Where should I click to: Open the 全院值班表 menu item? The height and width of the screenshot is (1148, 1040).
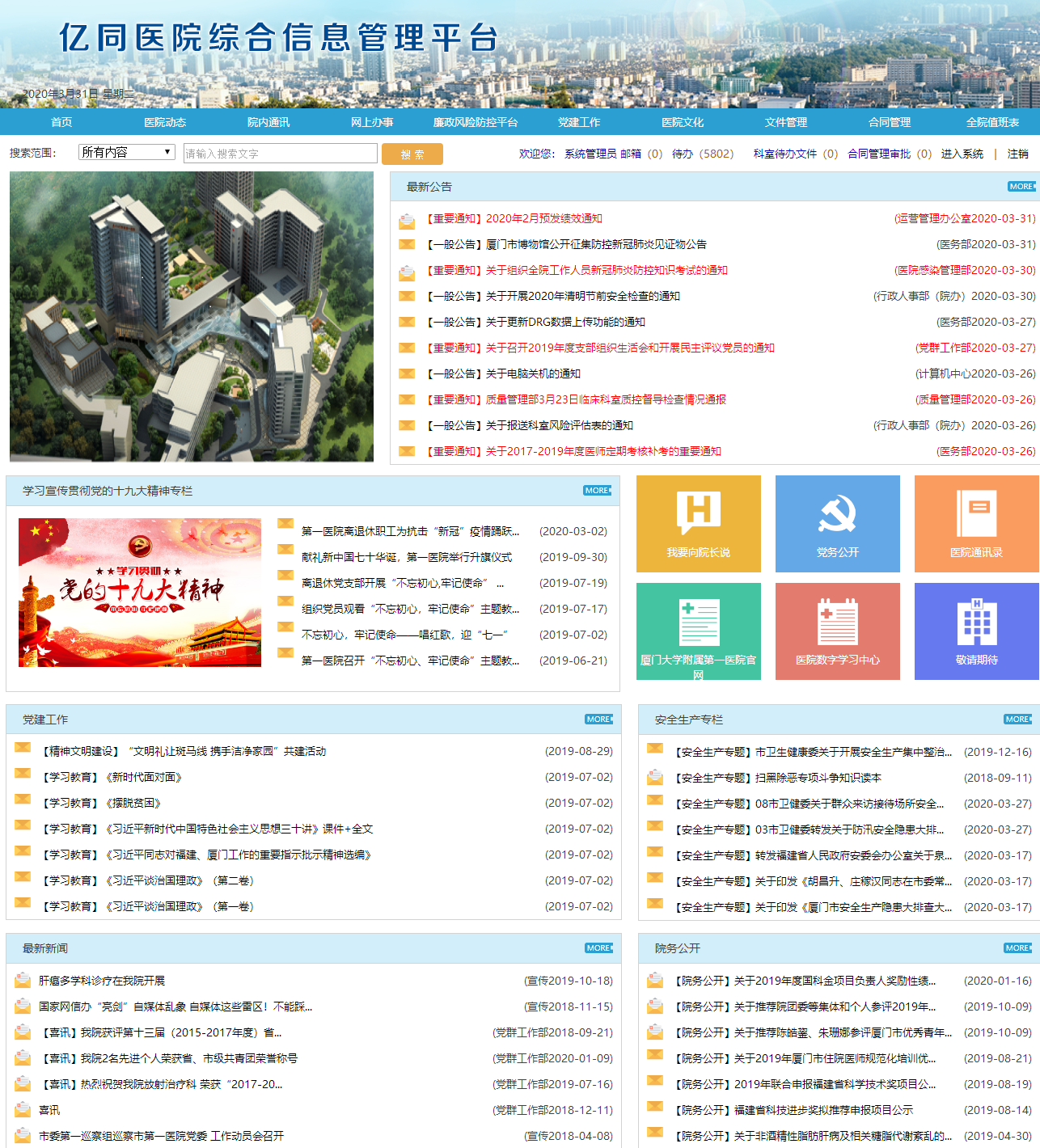[x=992, y=122]
